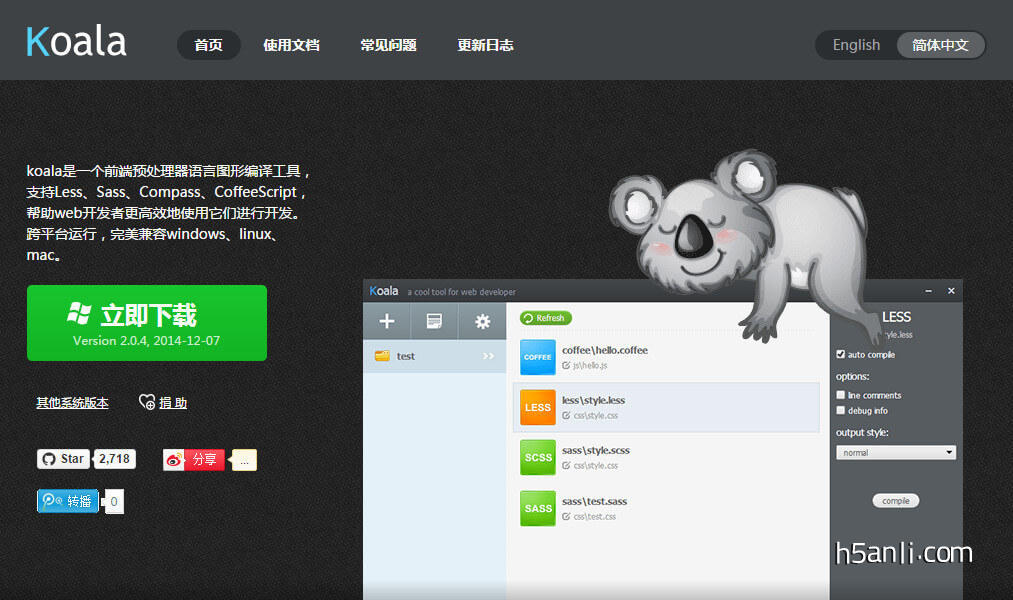
Task: Click the orange LESS file badge
Action: (538, 408)
